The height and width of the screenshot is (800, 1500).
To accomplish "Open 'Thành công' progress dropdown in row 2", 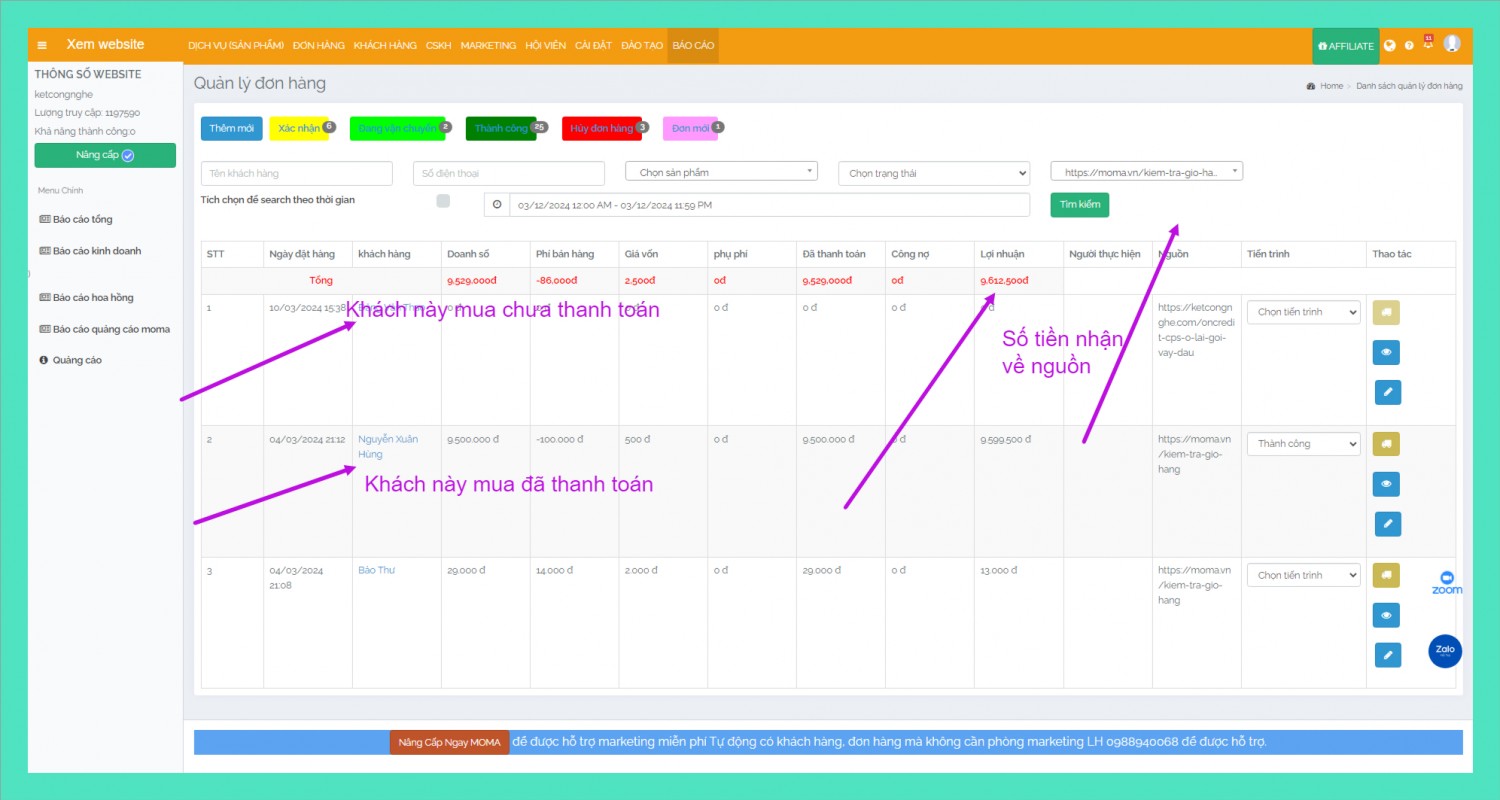I will point(1303,444).
